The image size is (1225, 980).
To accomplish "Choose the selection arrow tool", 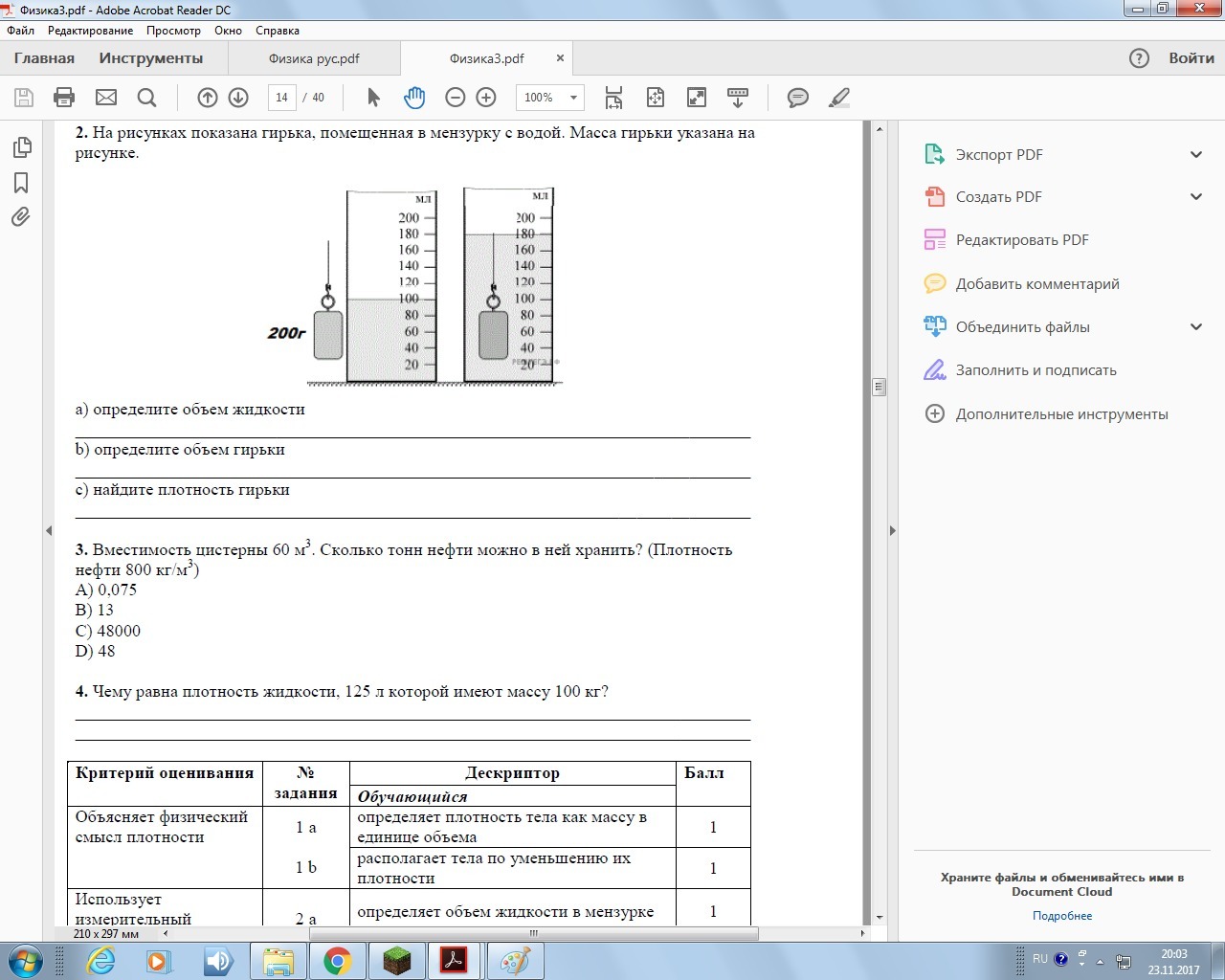I will click(x=373, y=98).
